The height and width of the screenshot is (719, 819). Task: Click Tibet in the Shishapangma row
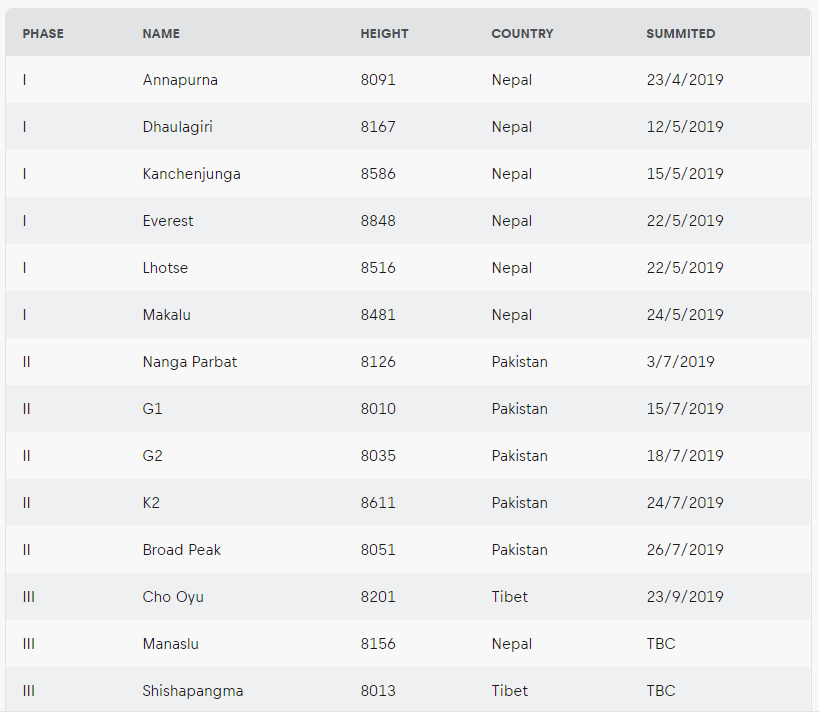click(509, 691)
